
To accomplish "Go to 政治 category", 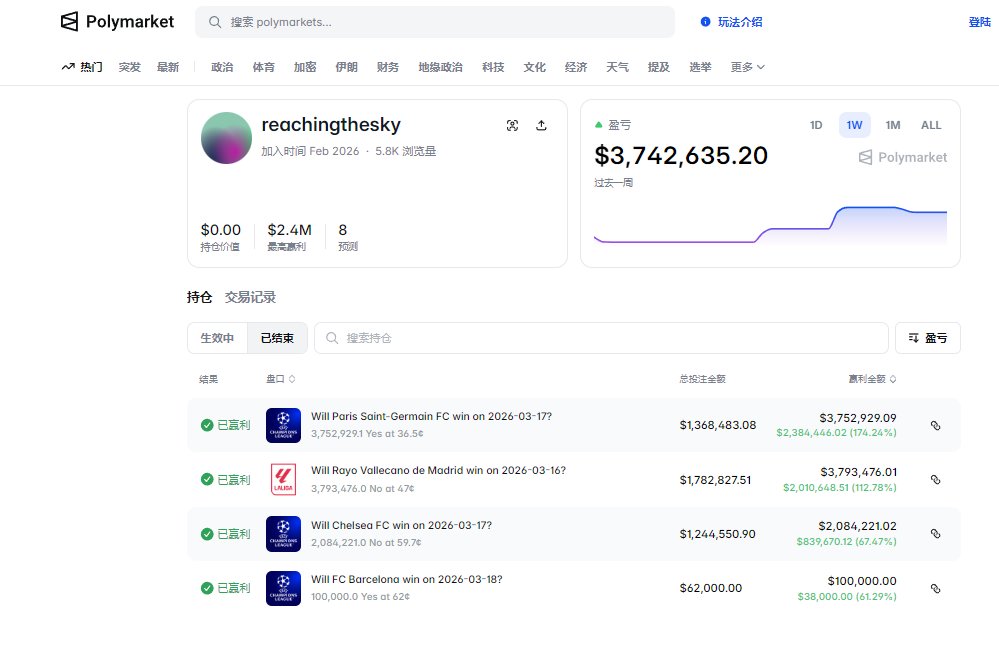I will pos(222,67).
